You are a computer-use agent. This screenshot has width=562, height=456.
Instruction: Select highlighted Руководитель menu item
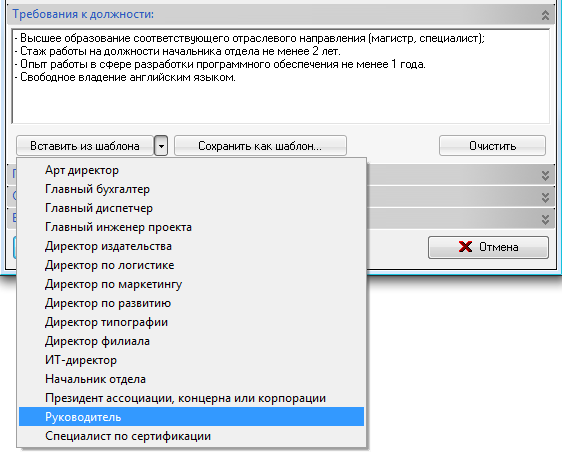click(191, 417)
